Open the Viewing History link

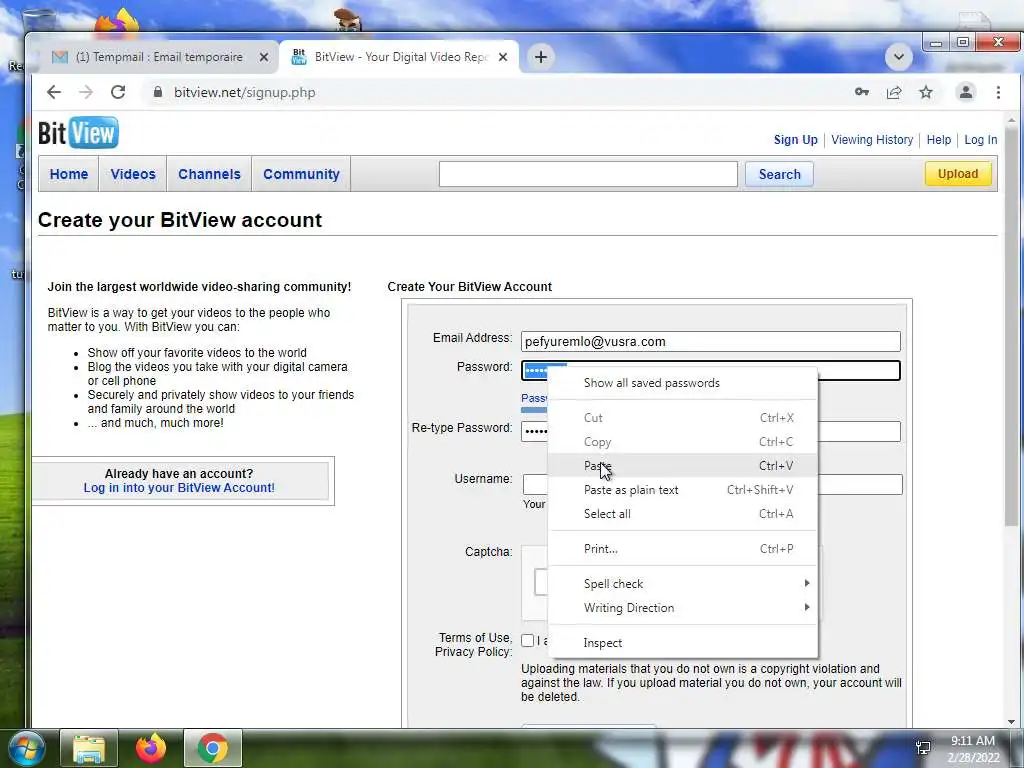pos(872,140)
